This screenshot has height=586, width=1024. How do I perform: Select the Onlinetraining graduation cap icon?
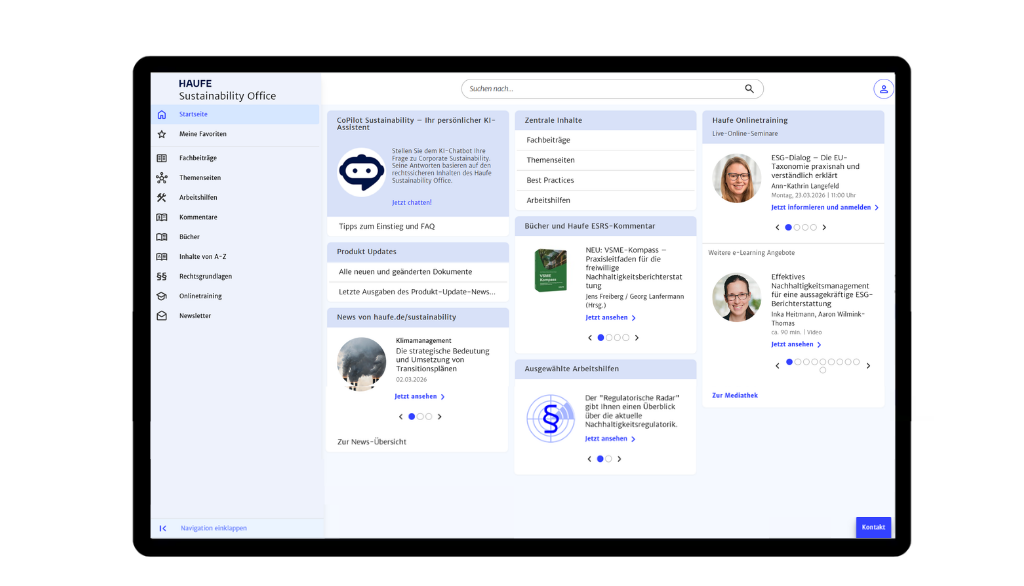coord(162,296)
